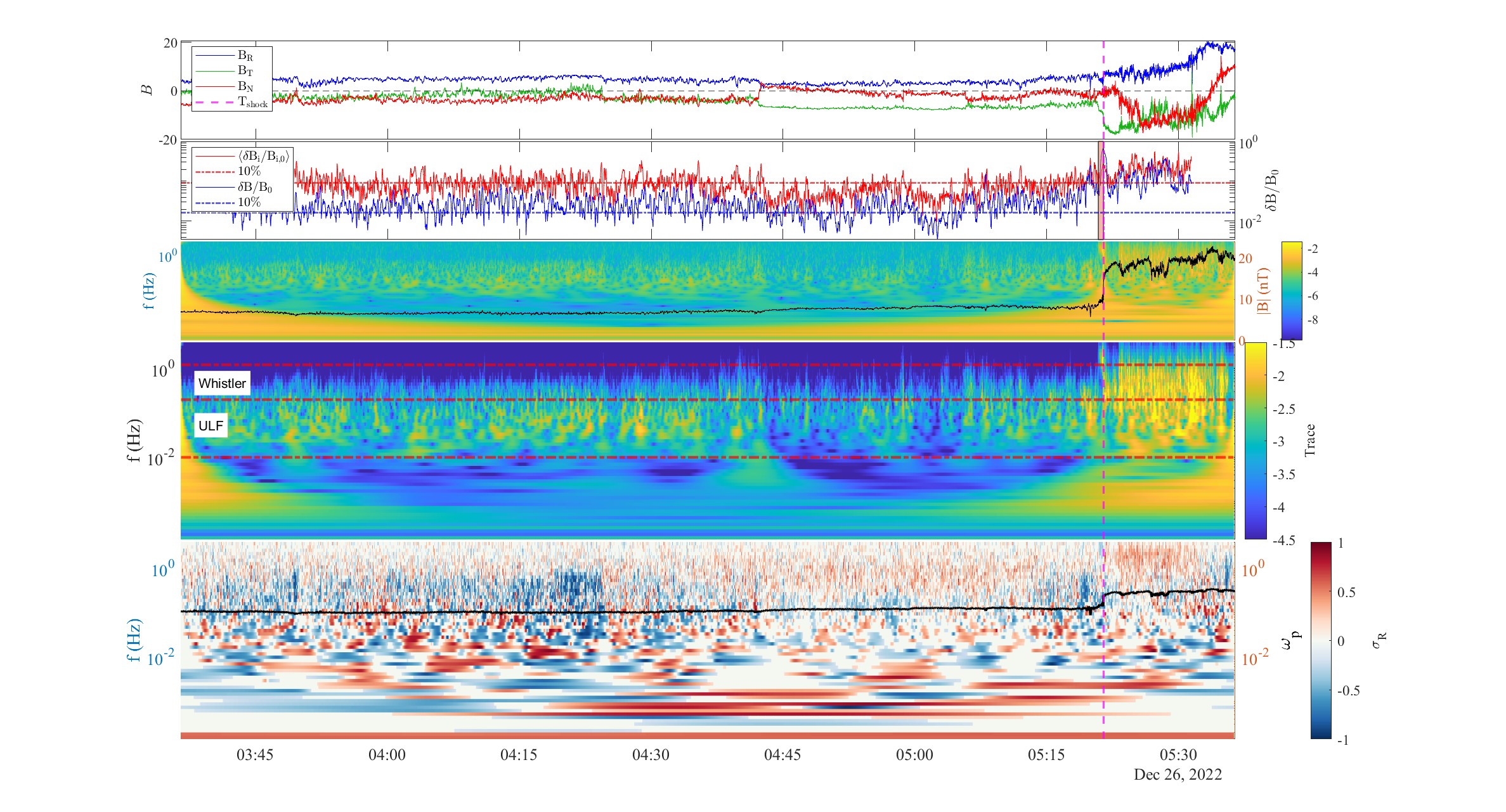Click the 04:15 time tick label
The width and height of the screenshot is (1506, 812).
click(519, 755)
